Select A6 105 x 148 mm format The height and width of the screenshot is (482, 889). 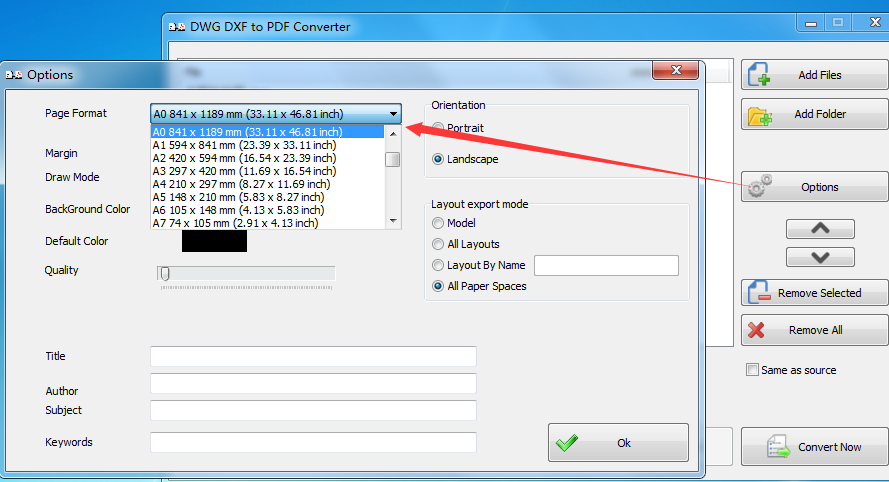coord(268,210)
